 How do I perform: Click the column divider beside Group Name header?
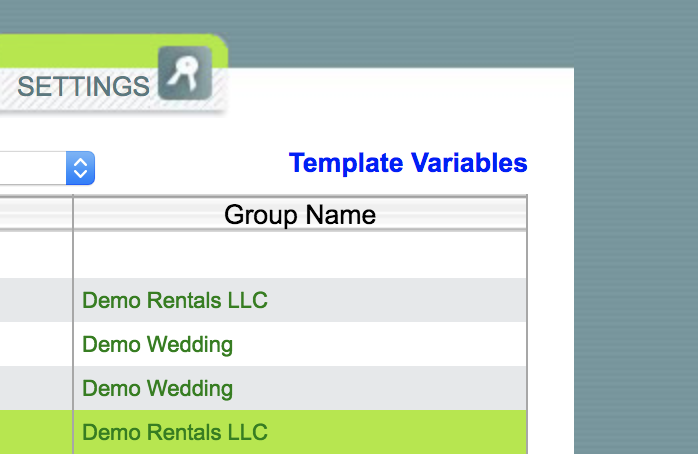click(x=73, y=214)
